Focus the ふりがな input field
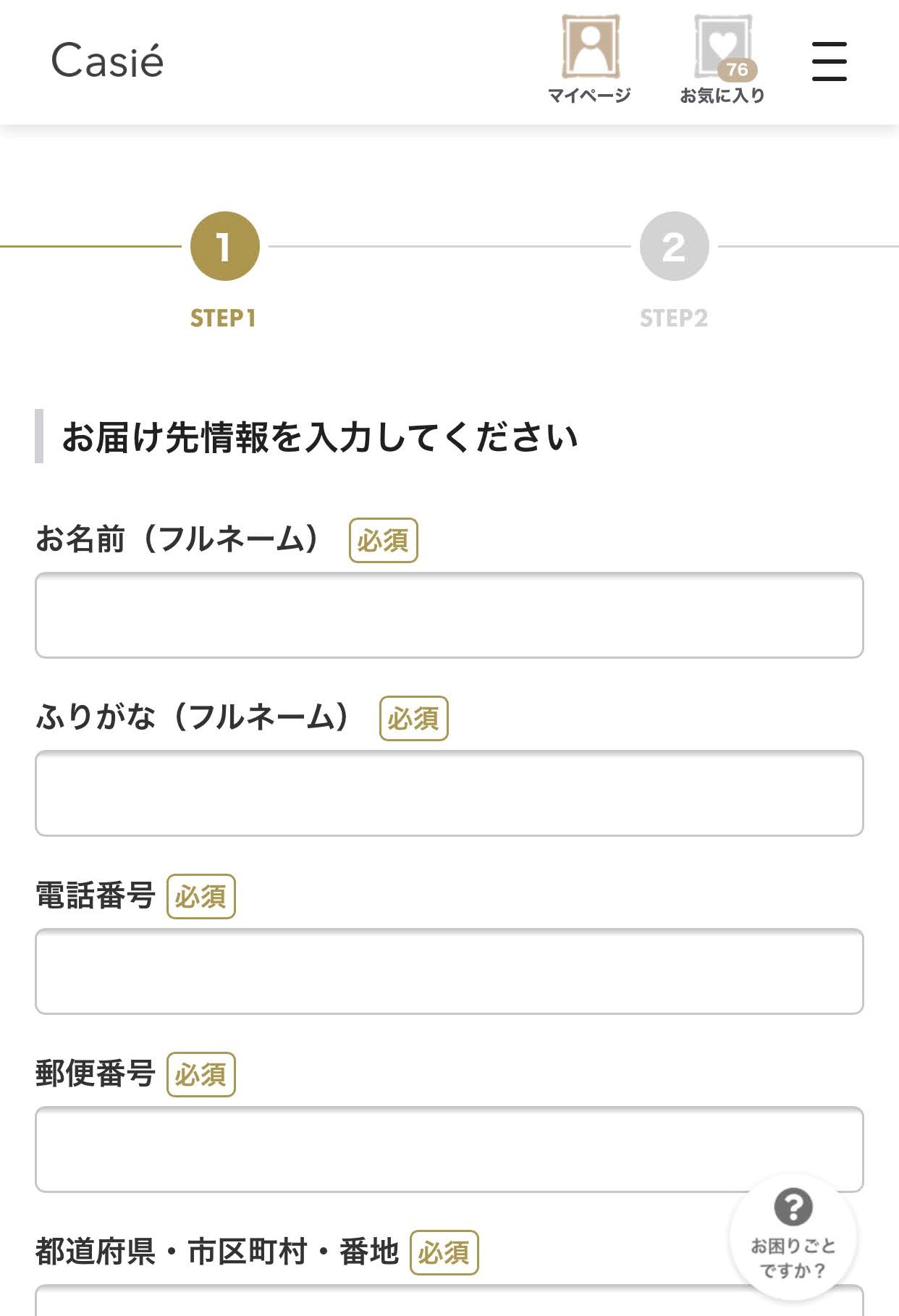Screen dimensions: 899x1316 449,793
